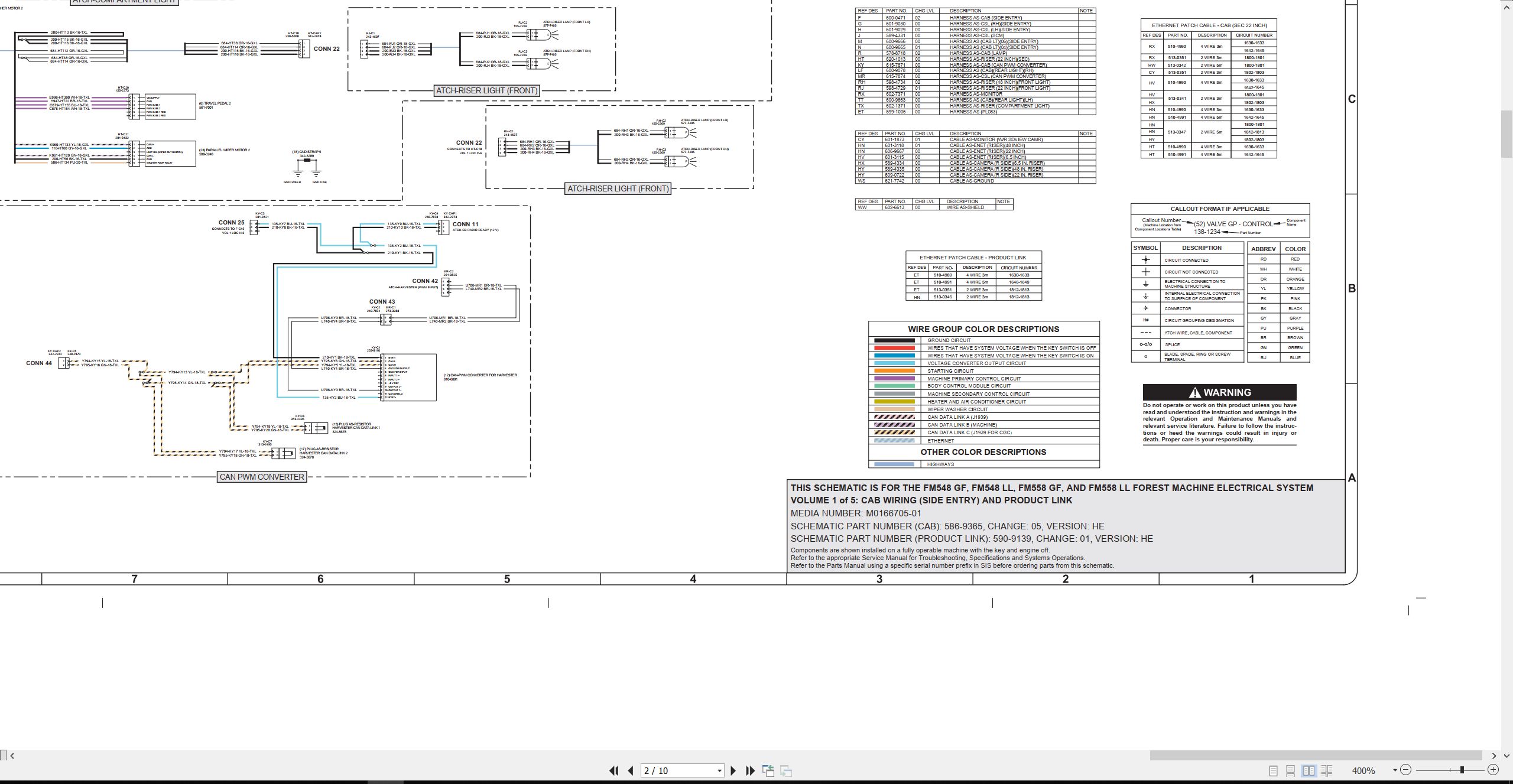Click the WARNING banner
1513x784 pixels.
coord(1219,392)
